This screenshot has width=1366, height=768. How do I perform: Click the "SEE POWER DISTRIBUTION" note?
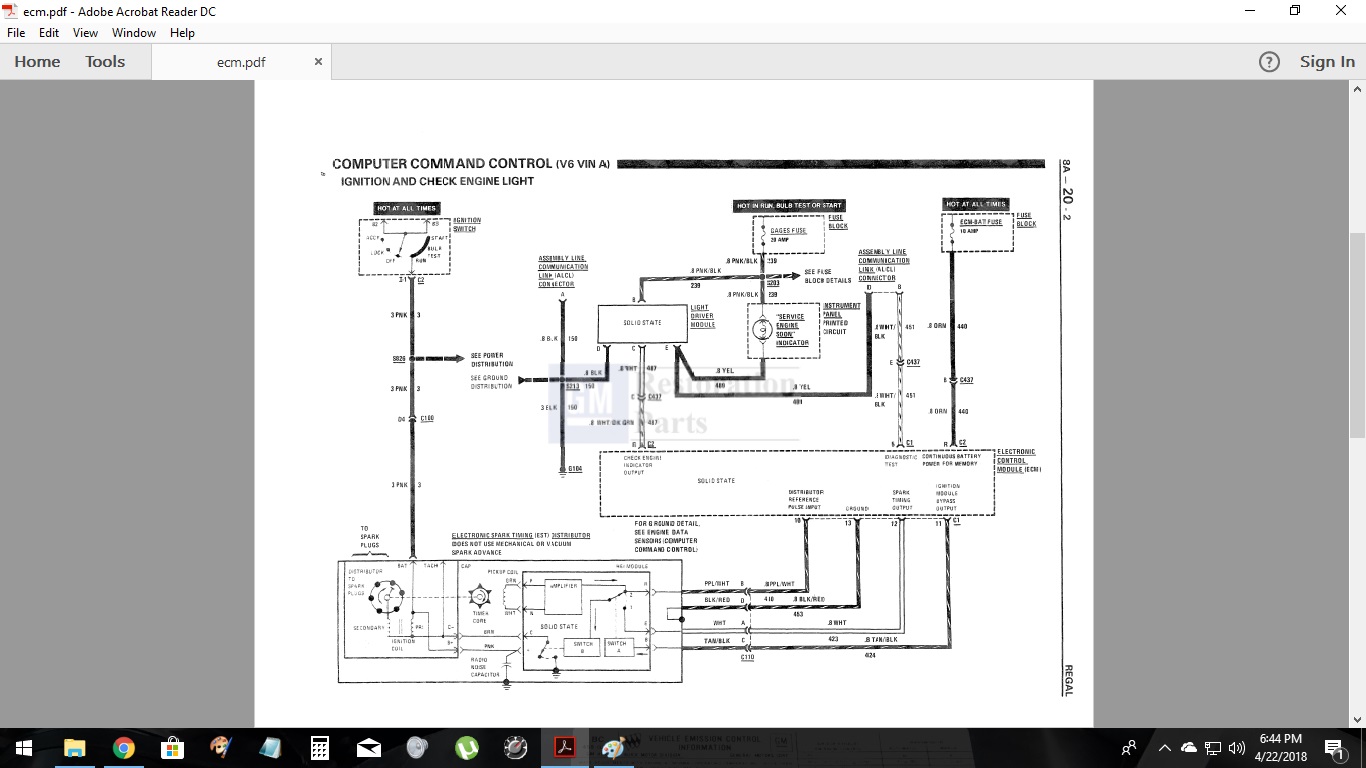(491, 359)
